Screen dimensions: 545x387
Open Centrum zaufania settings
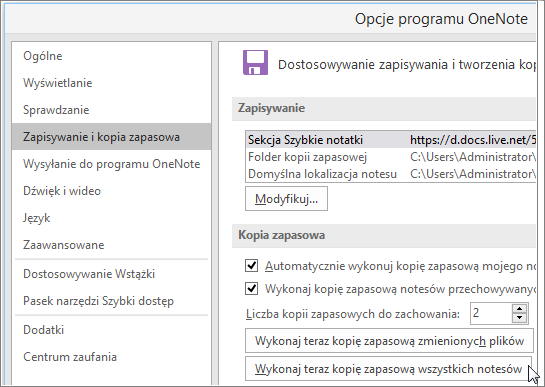pos(111,357)
